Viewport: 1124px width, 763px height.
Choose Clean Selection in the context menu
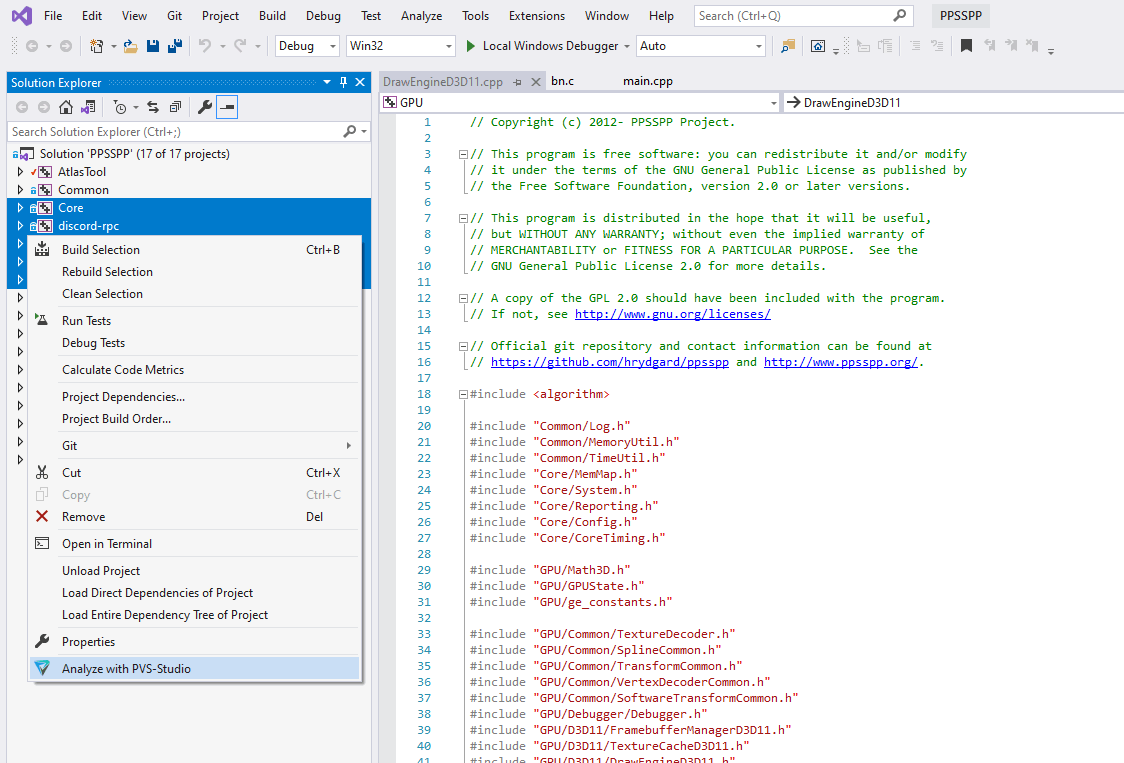[x=194, y=294]
